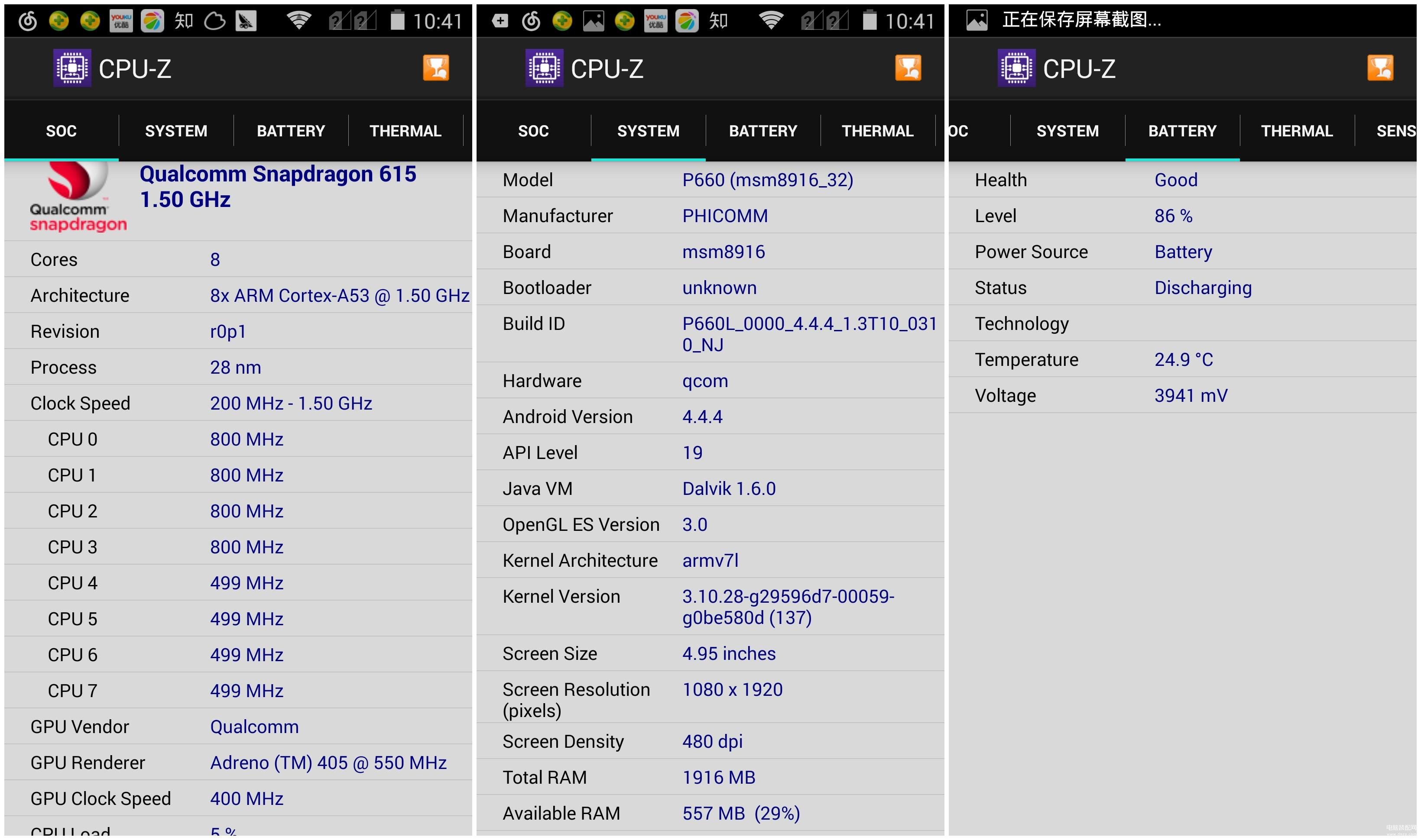This screenshot has height=840, width=1421.
Task: Tap the picture icon in middle status bar
Action: [x=594, y=21]
